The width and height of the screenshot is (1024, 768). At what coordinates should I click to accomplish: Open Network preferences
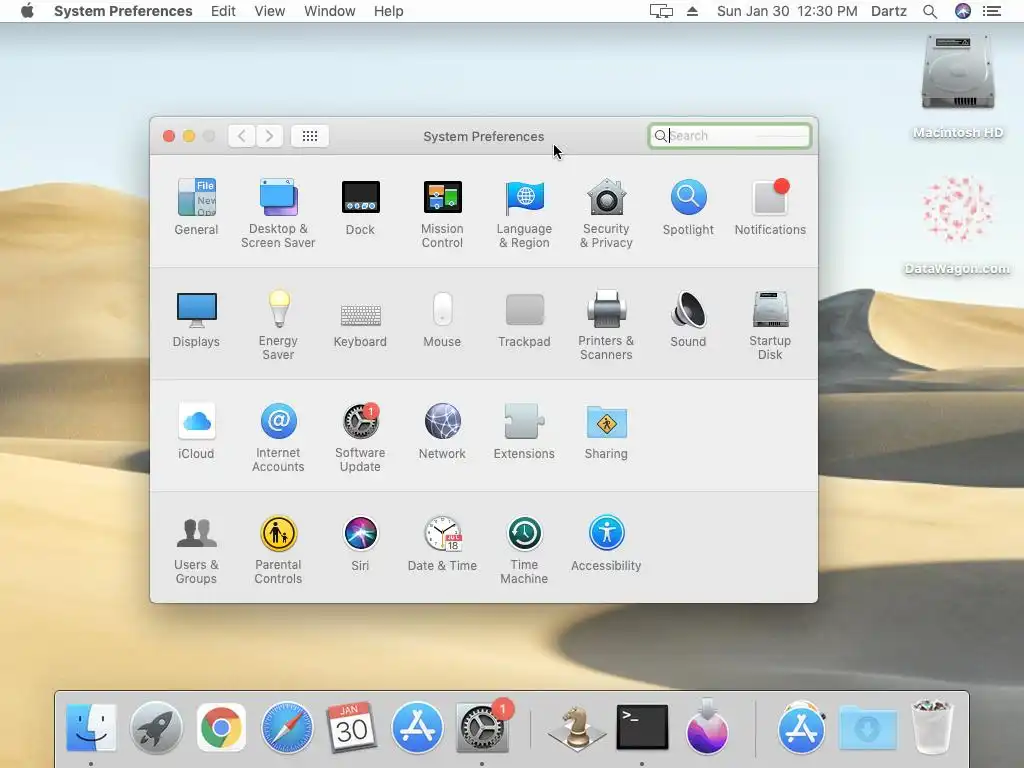click(442, 431)
